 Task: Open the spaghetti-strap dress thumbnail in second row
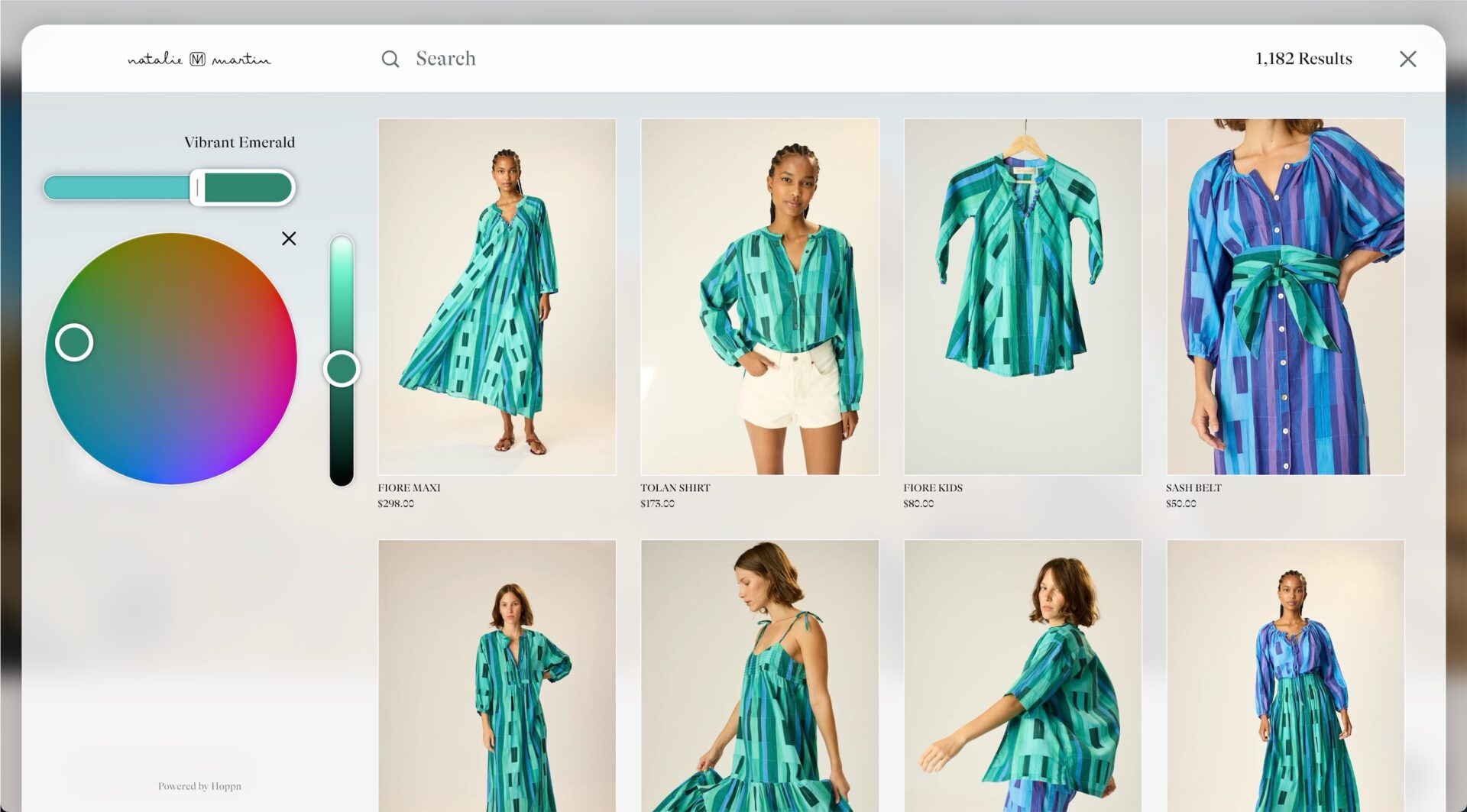tap(759, 676)
